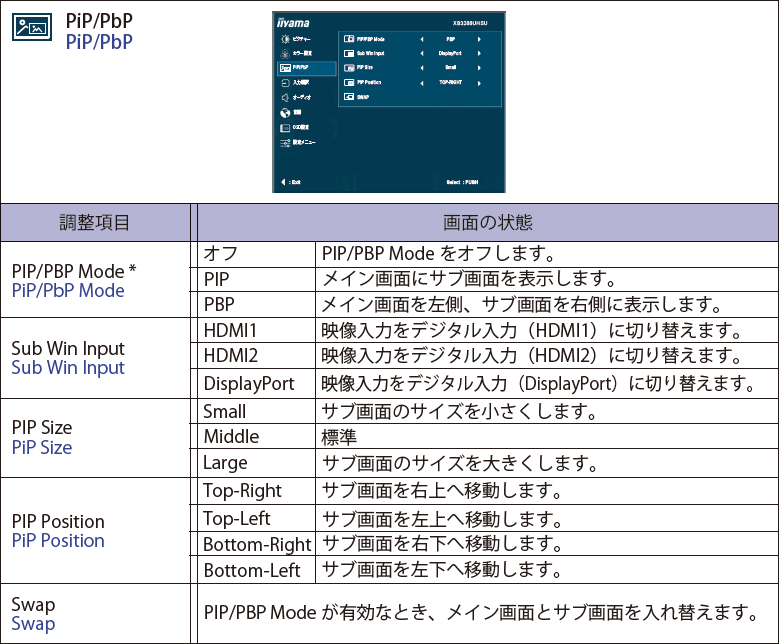Click right arrow on Sub Win Input row
The image size is (779, 644).
click(x=479, y=53)
